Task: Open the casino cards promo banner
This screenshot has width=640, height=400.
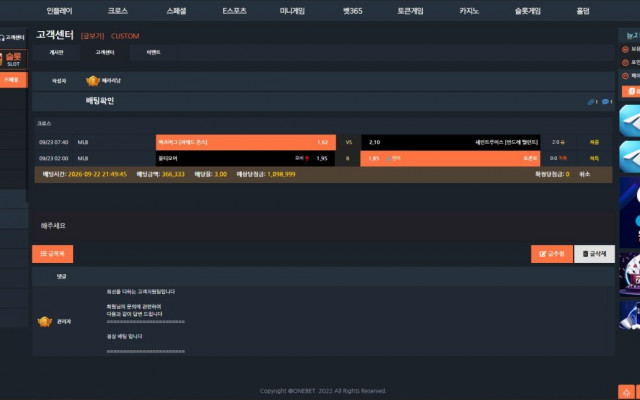Action: coord(629,274)
